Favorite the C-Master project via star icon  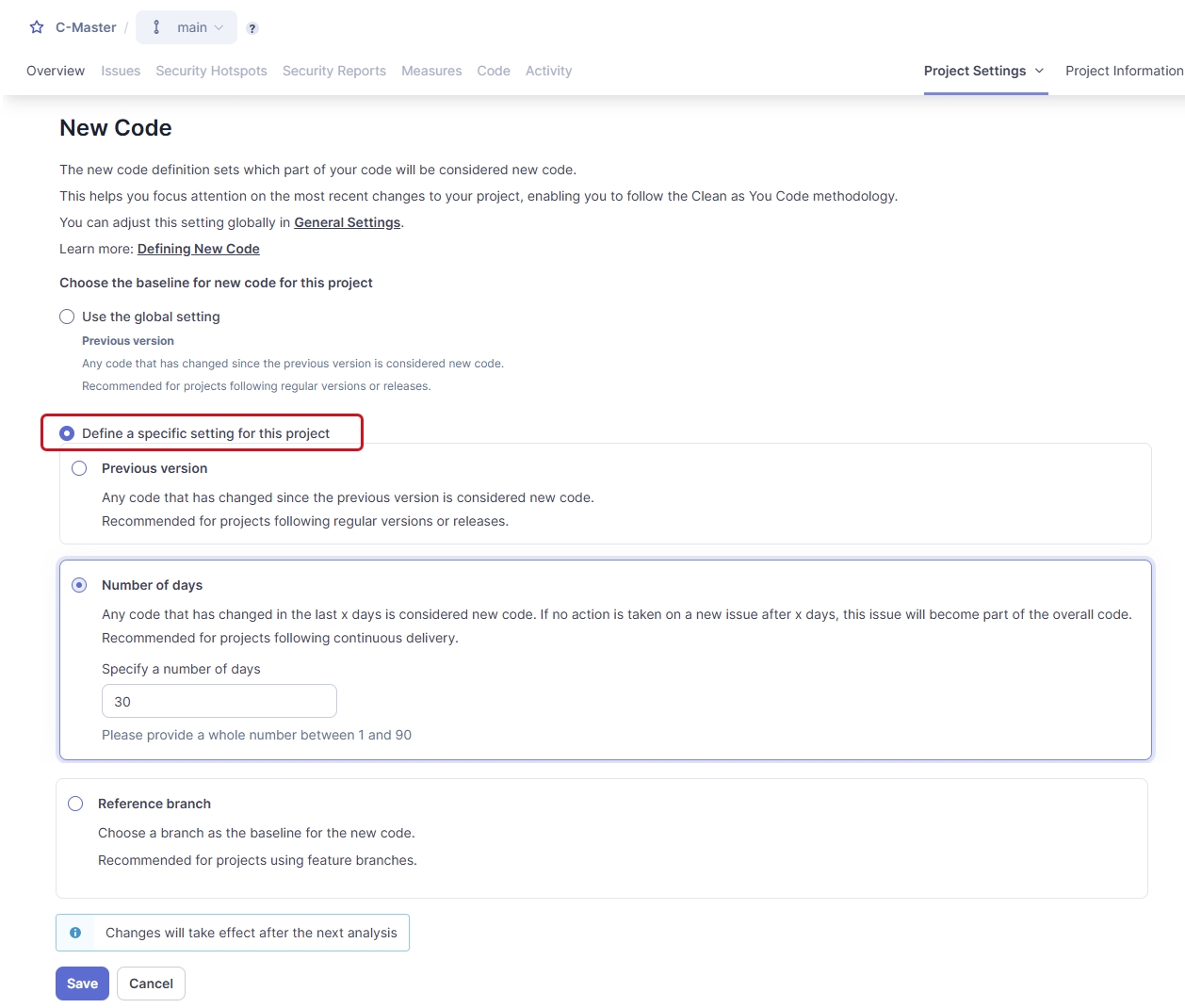[x=36, y=27]
